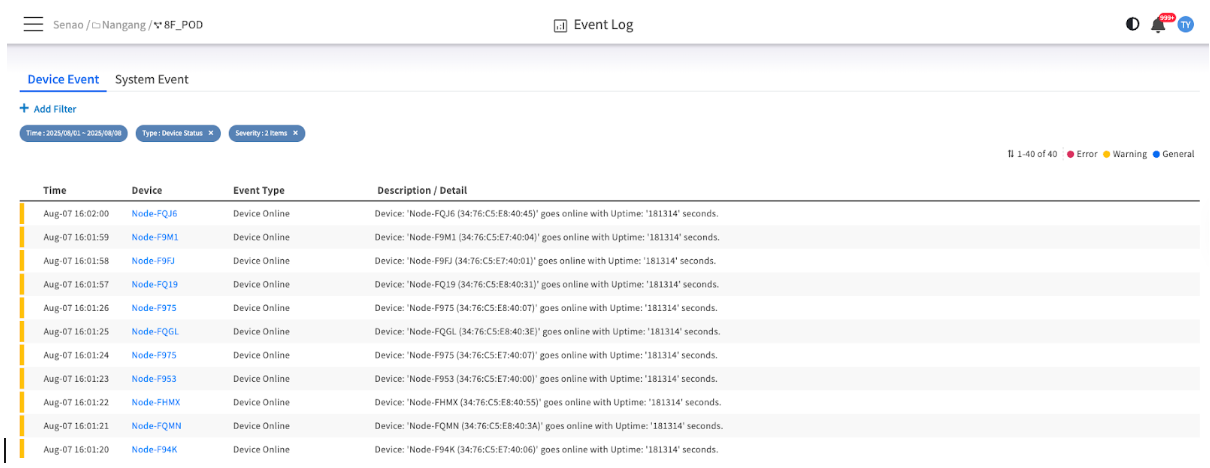1210x468 pixels.
Task: Open the notifications bell with 999+ badge
Action: point(1158,25)
